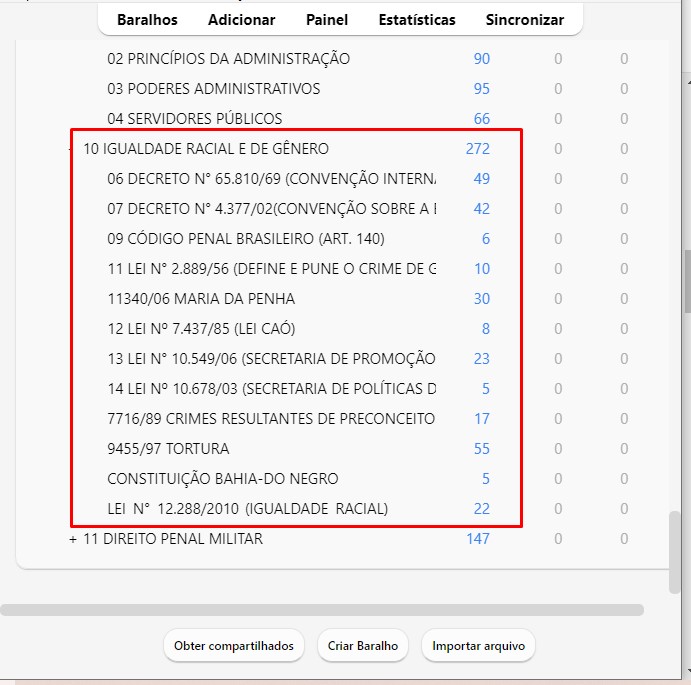Open the Adicionar tab

click(x=241, y=20)
